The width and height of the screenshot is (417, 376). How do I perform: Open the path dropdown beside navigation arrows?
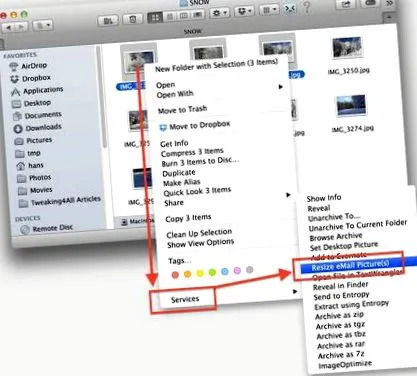pyautogui.click(x=43, y=25)
